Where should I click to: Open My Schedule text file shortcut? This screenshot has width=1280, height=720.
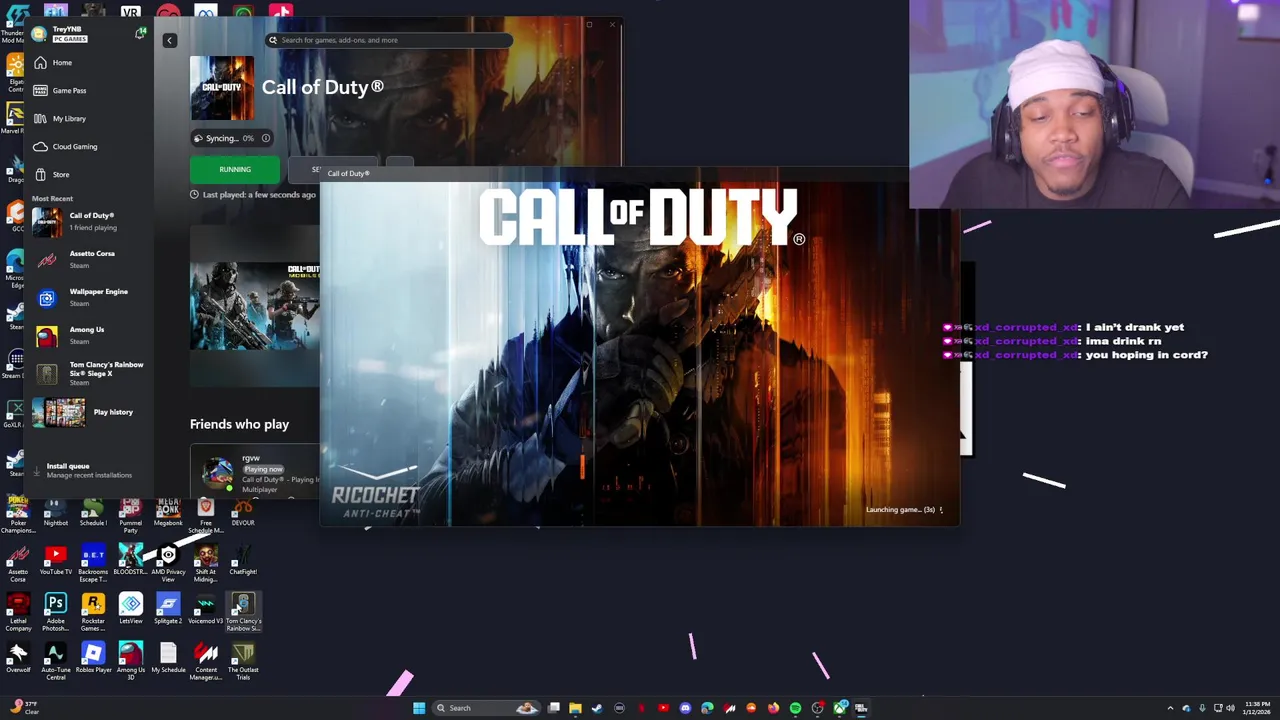click(x=168, y=658)
